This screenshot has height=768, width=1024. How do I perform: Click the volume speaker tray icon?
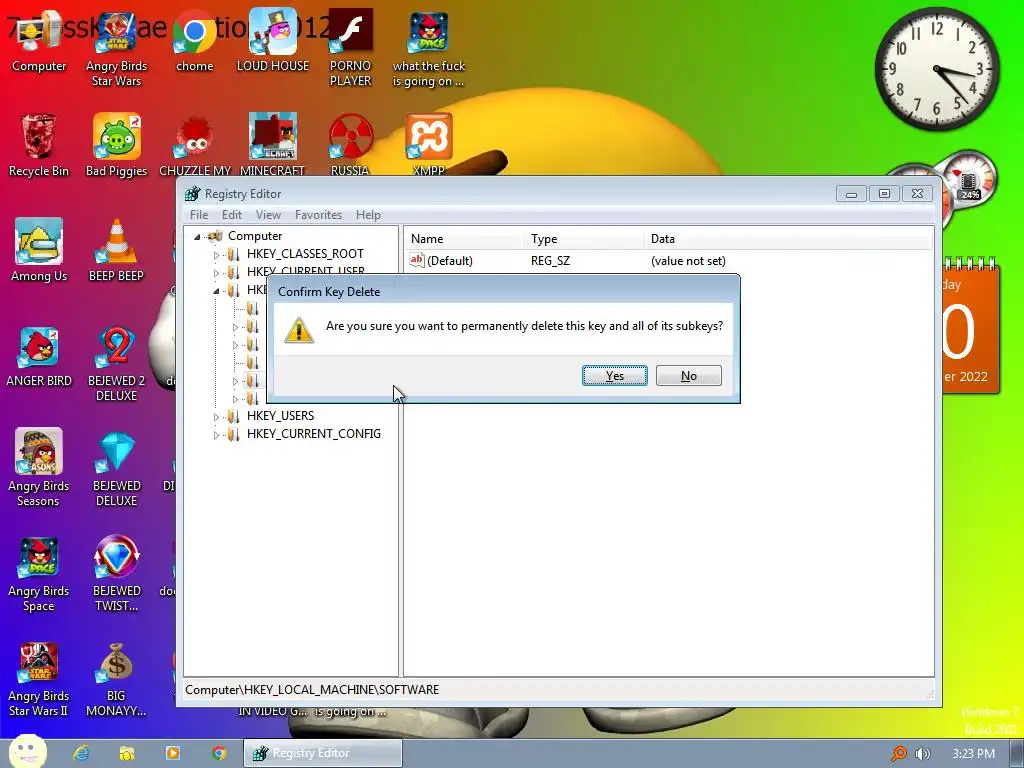pos(922,754)
